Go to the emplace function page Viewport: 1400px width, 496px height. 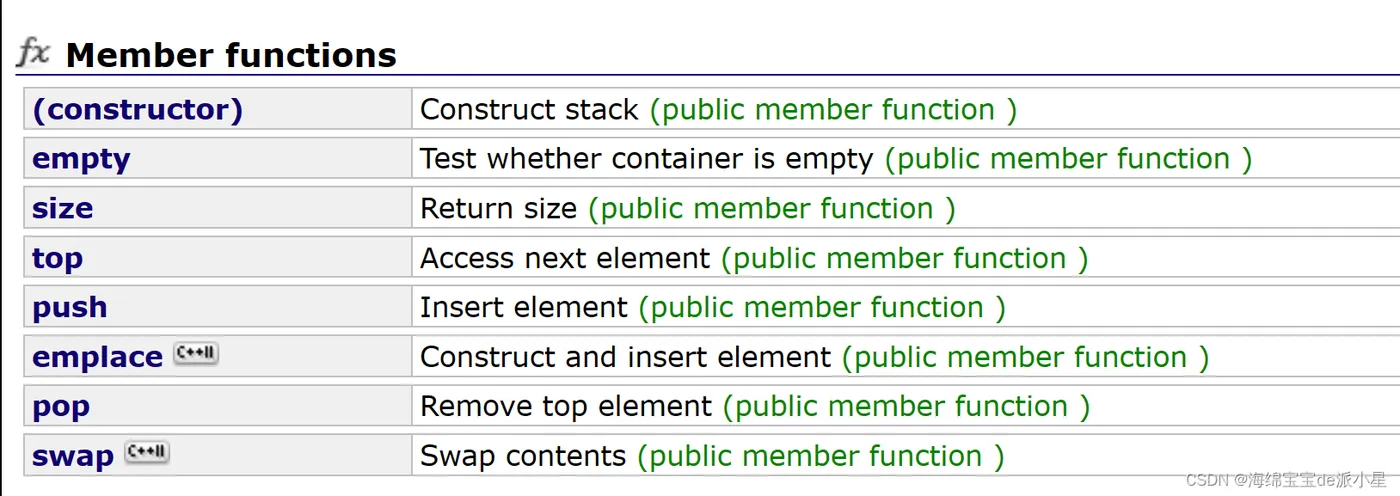(x=97, y=357)
